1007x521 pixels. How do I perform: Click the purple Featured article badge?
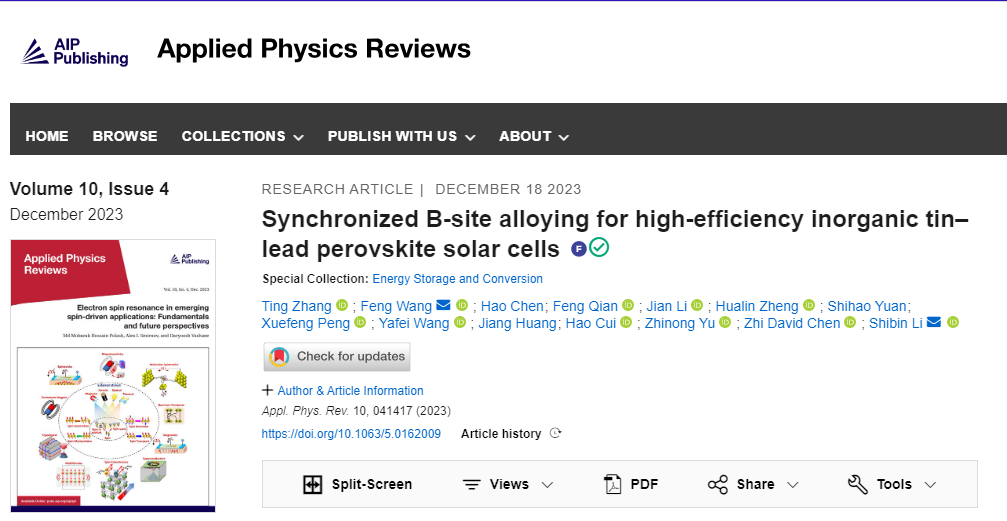point(579,249)
